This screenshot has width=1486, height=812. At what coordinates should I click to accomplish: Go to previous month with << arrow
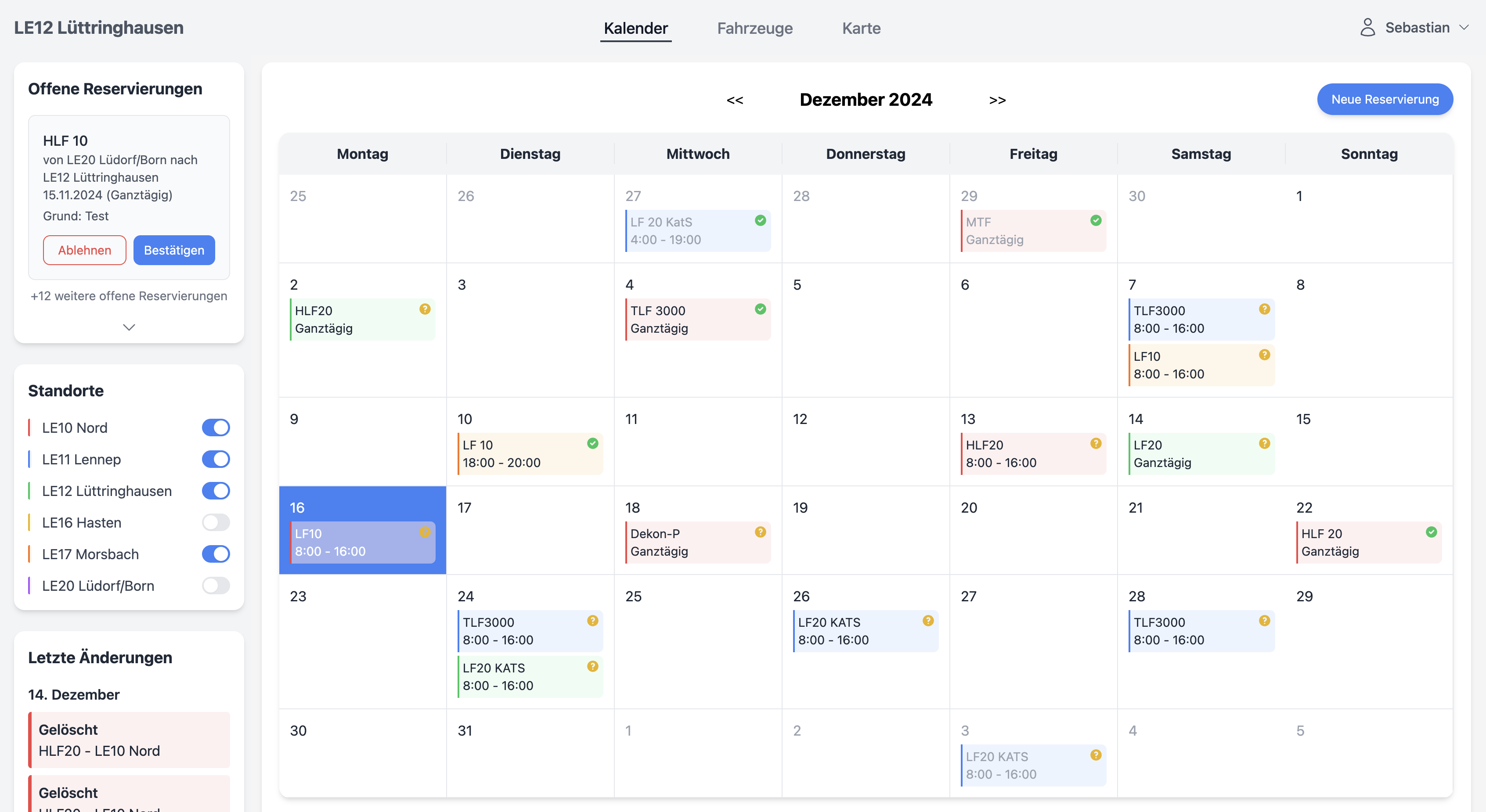click(x=735, y=101)
